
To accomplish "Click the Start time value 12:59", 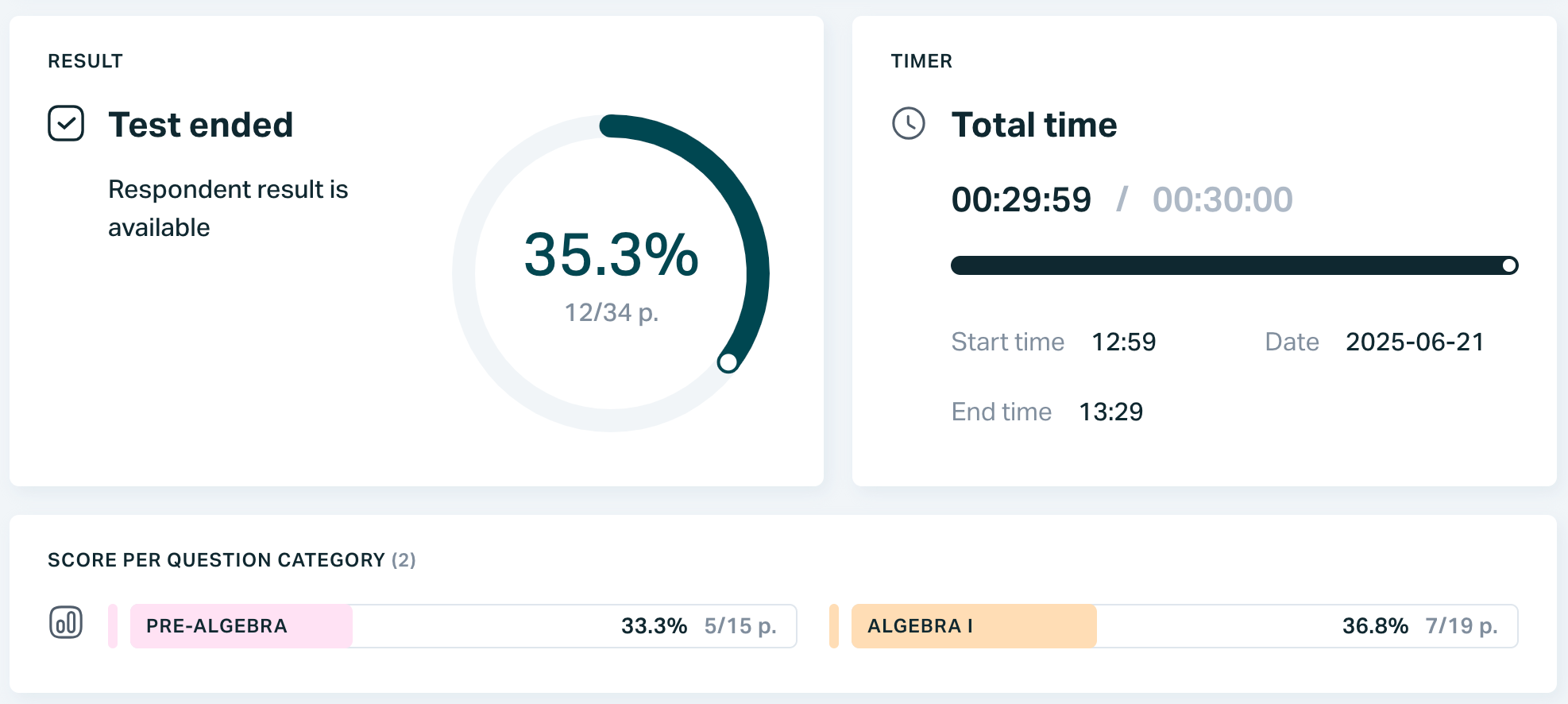I will click(x=1123, y=342).
